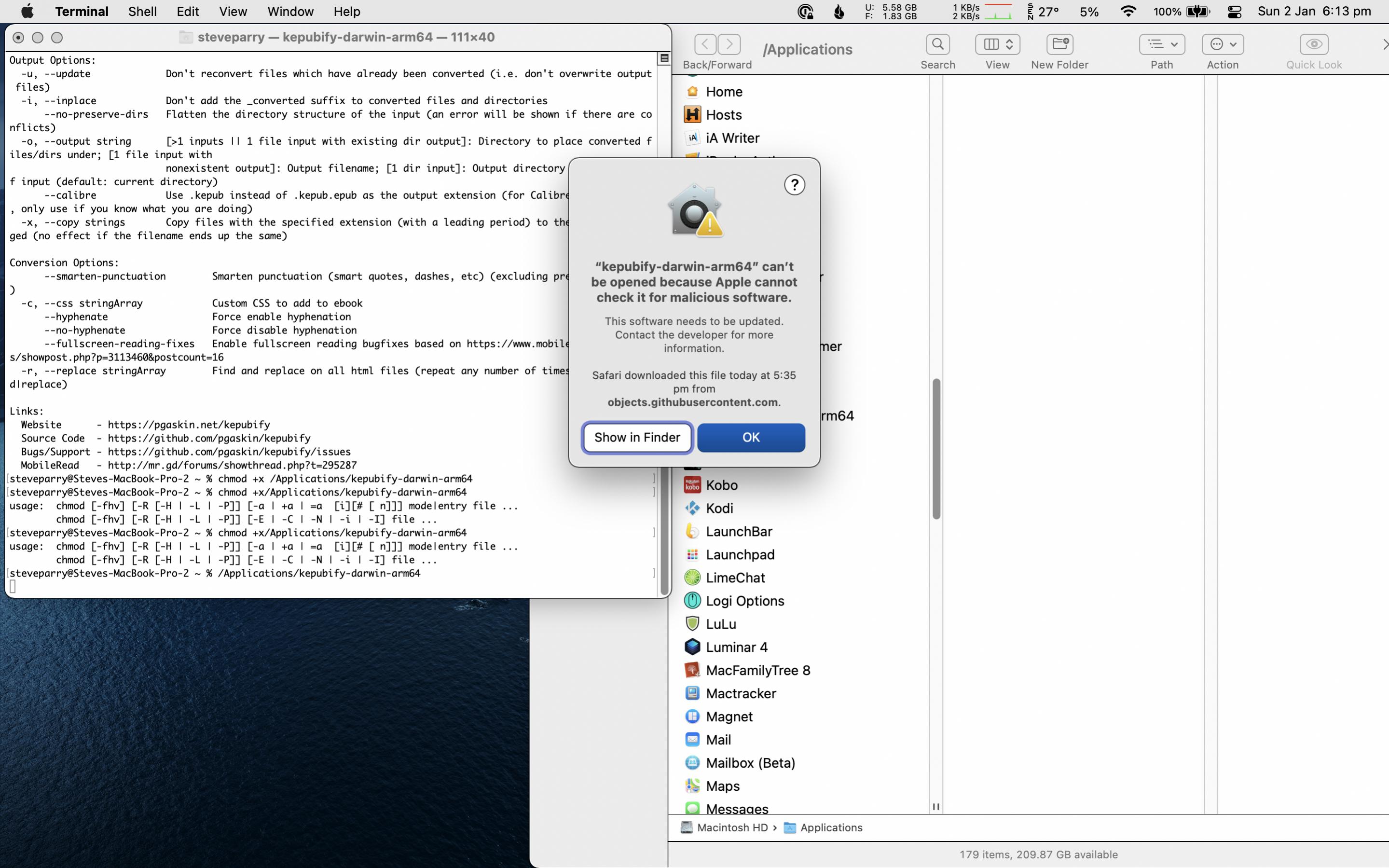The width and height of the screenshot is (1389, 868).
Task: Select the Luminar 4 app icon
Action: click(x=692, y=647)
